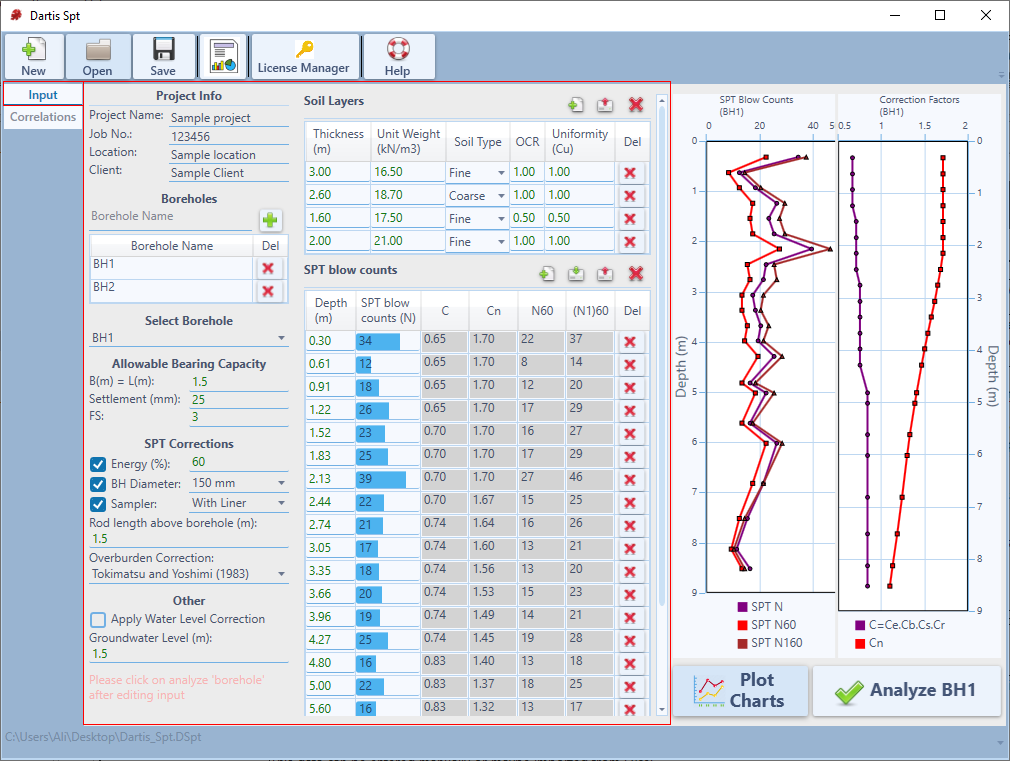The width and height of the screenshot is (1010, 761).
Task: Expand the Select Borehole dropdown showing BH1
Action: (x=188, y=338)
